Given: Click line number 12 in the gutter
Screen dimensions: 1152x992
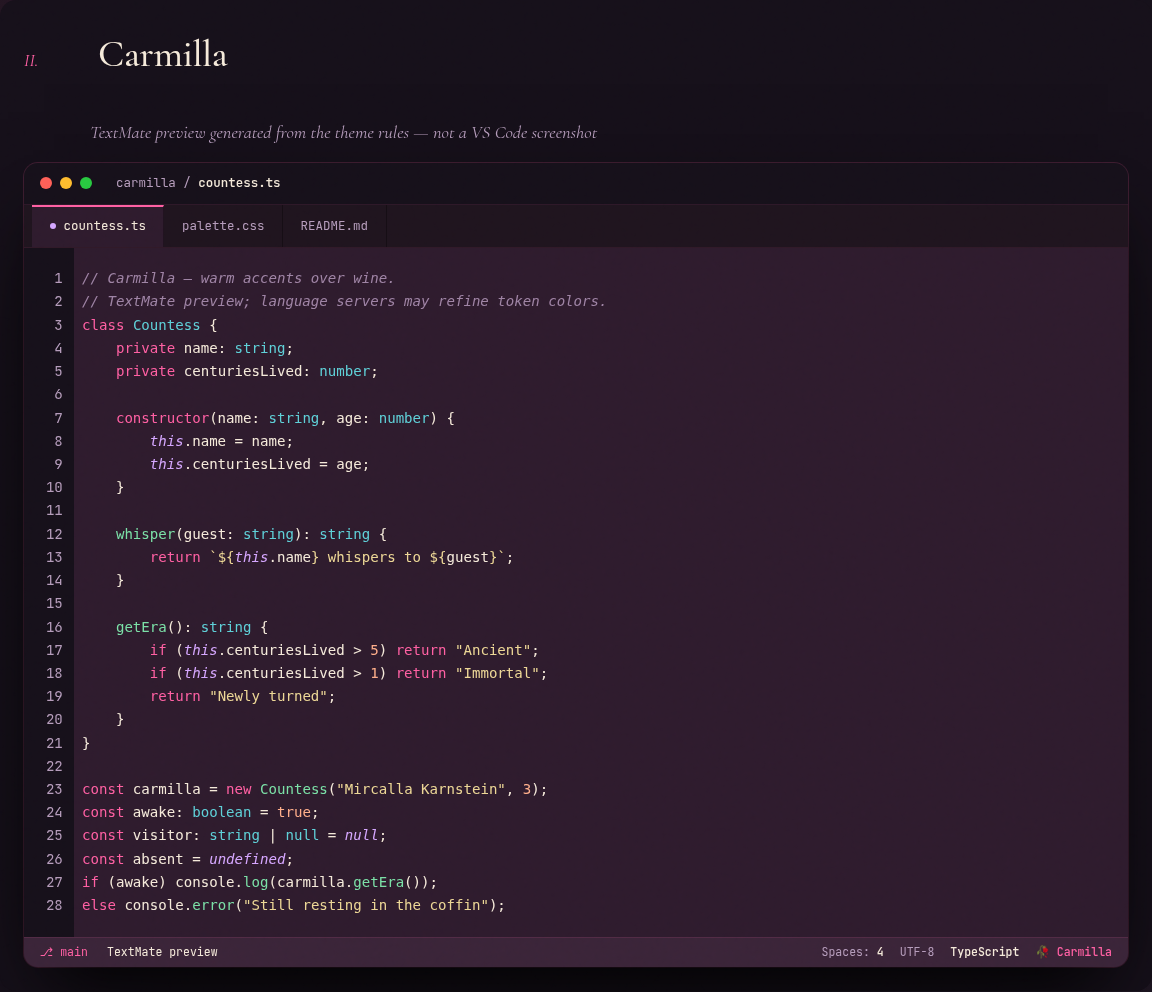Looking at the screenshot, I should tap(54, 534).
